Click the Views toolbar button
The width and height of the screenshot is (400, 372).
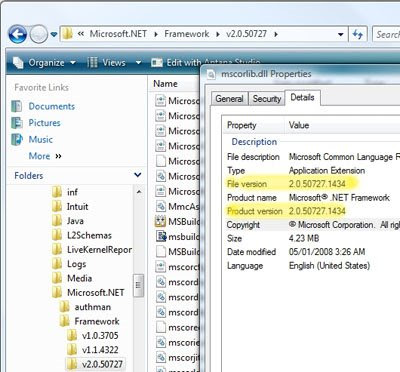tap(106, 62)
